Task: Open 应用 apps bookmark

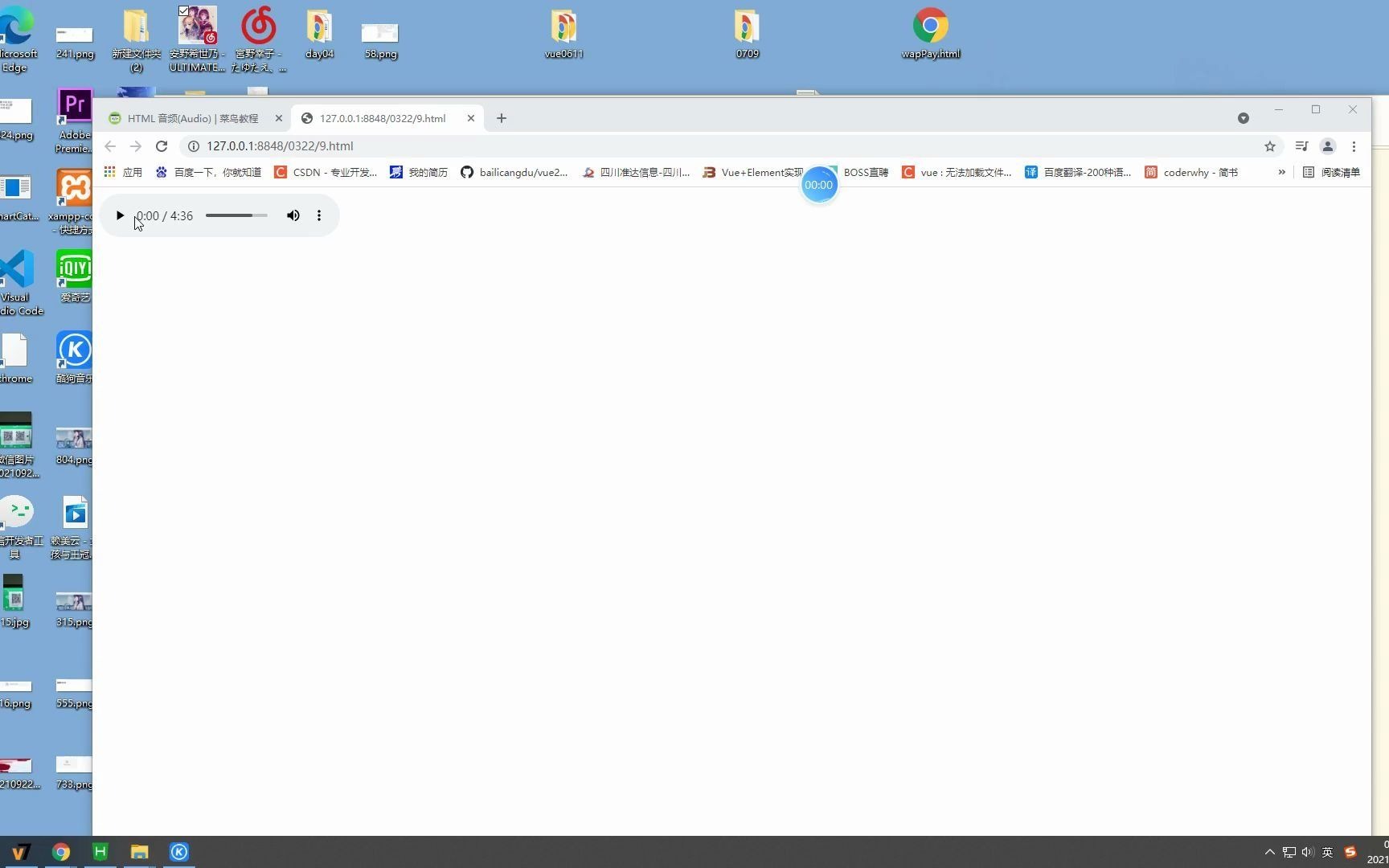Action: (x=123, y=172)
